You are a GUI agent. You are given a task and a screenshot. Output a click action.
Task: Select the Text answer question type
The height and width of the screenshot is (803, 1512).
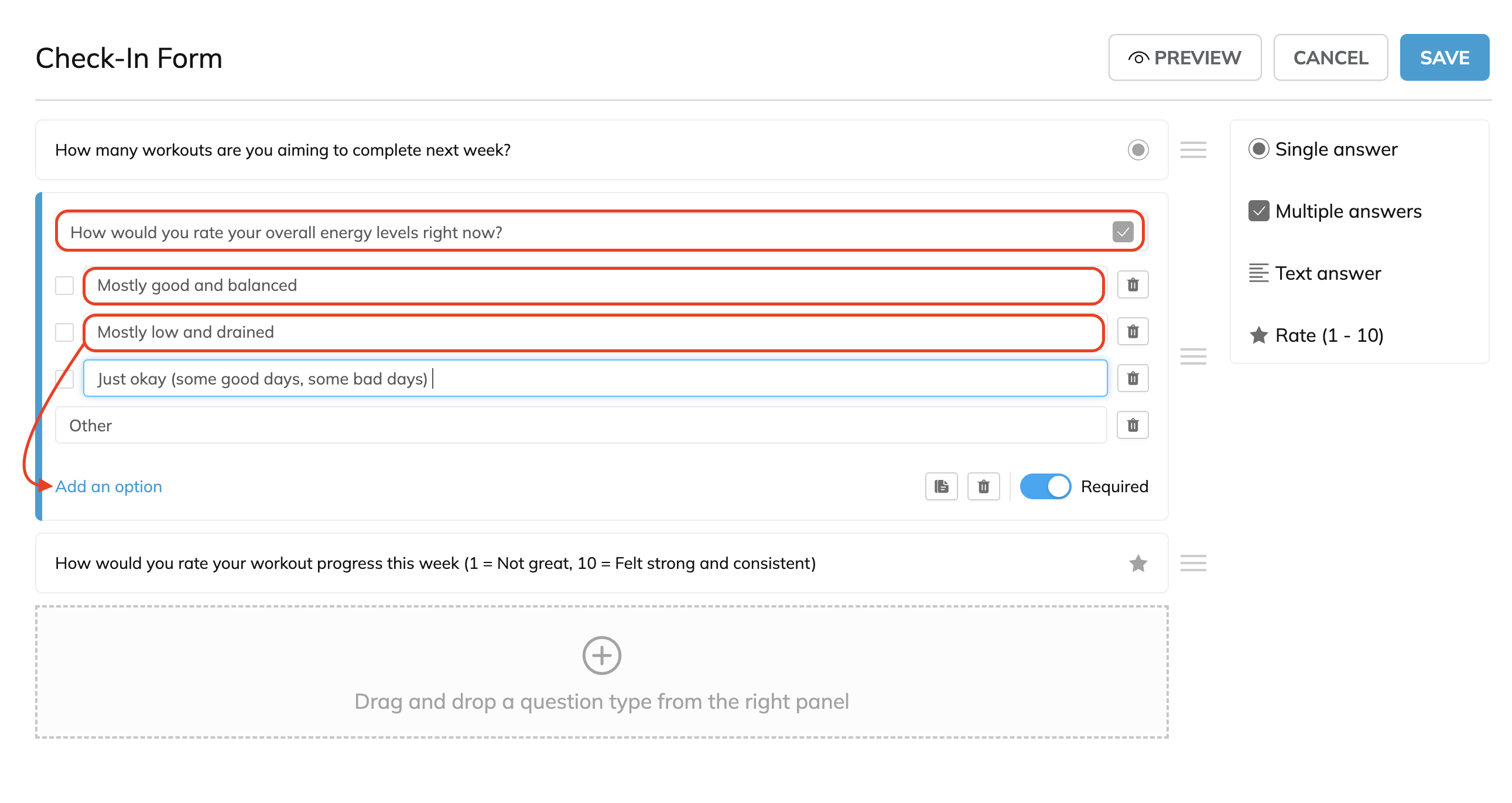1315,273
